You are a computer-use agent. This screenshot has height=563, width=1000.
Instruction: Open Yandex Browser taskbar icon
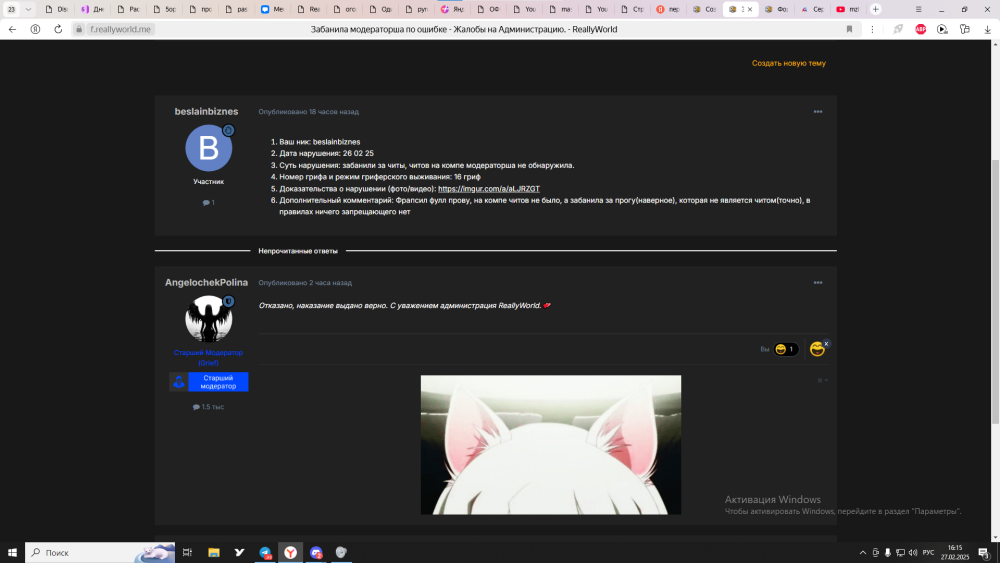pos(290,552)
